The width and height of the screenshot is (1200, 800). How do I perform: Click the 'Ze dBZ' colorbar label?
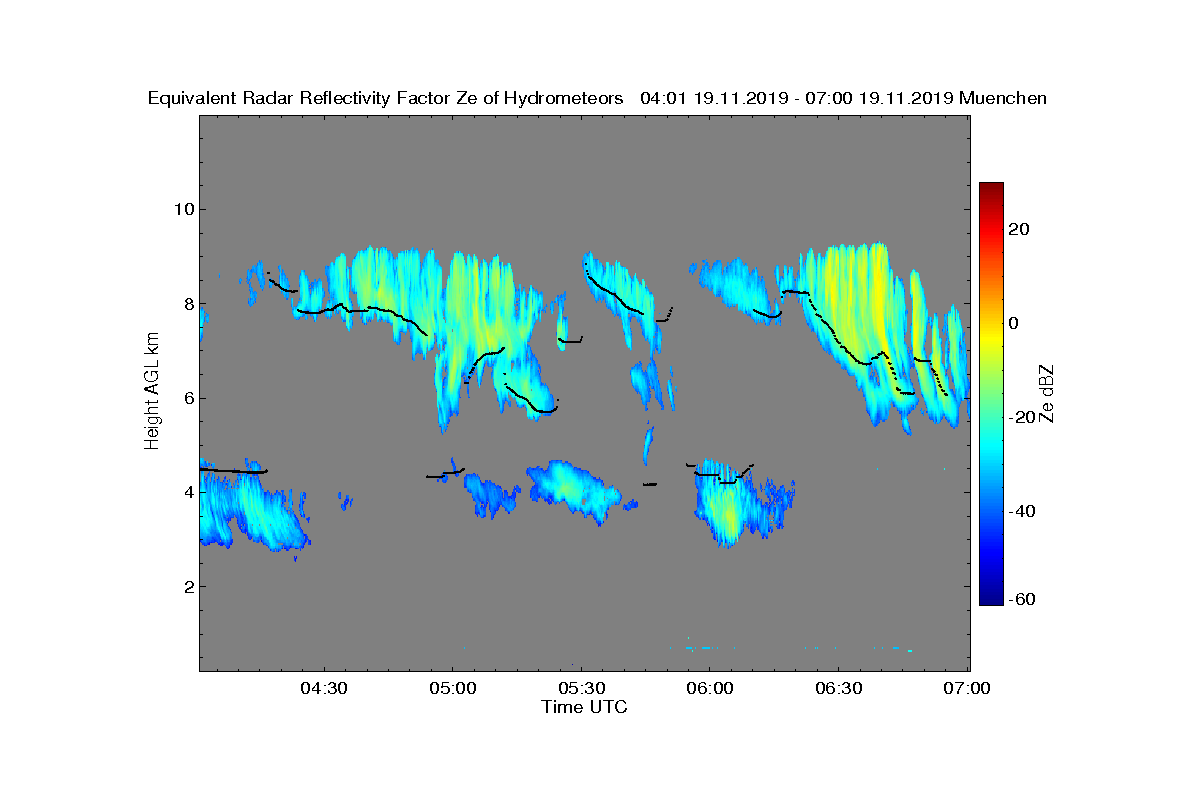pos(1048,393)
